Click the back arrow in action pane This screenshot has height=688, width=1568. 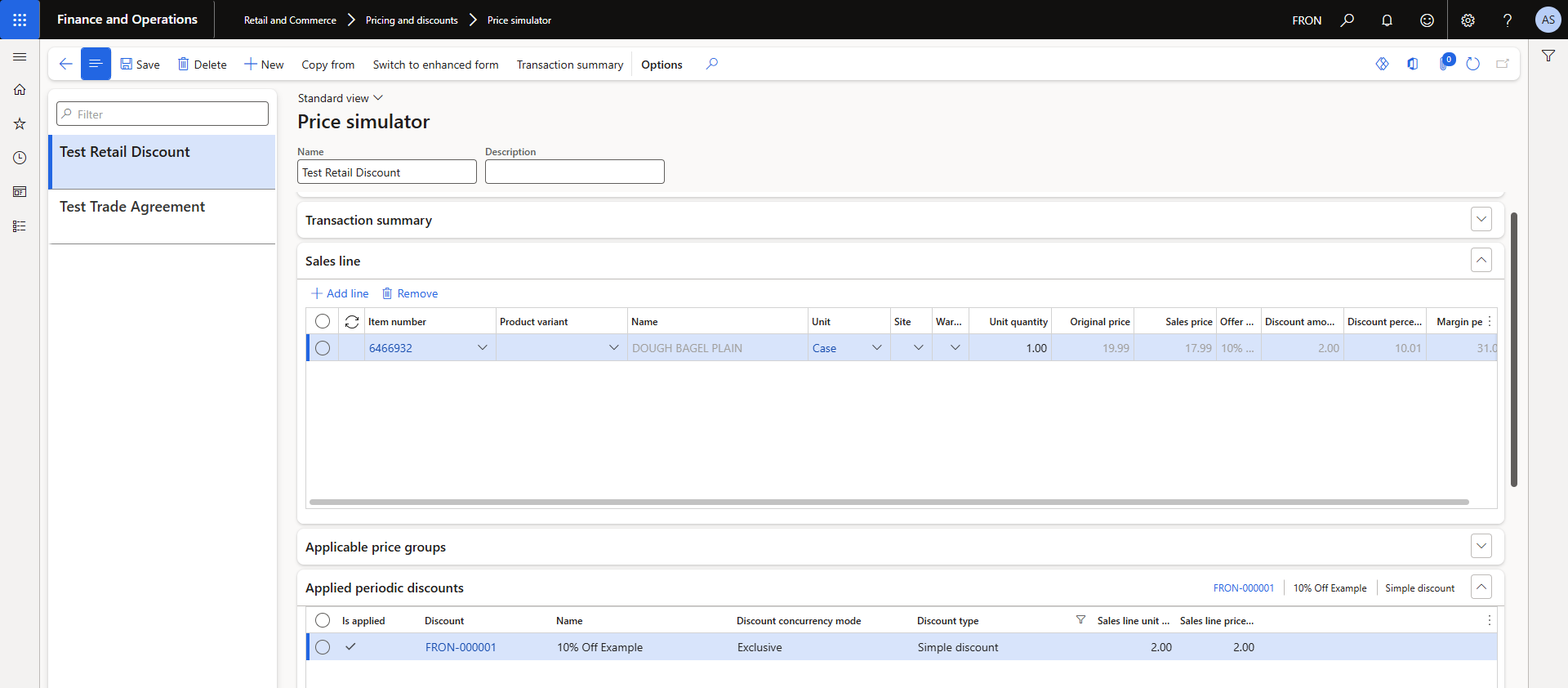[x=65, y=64]
